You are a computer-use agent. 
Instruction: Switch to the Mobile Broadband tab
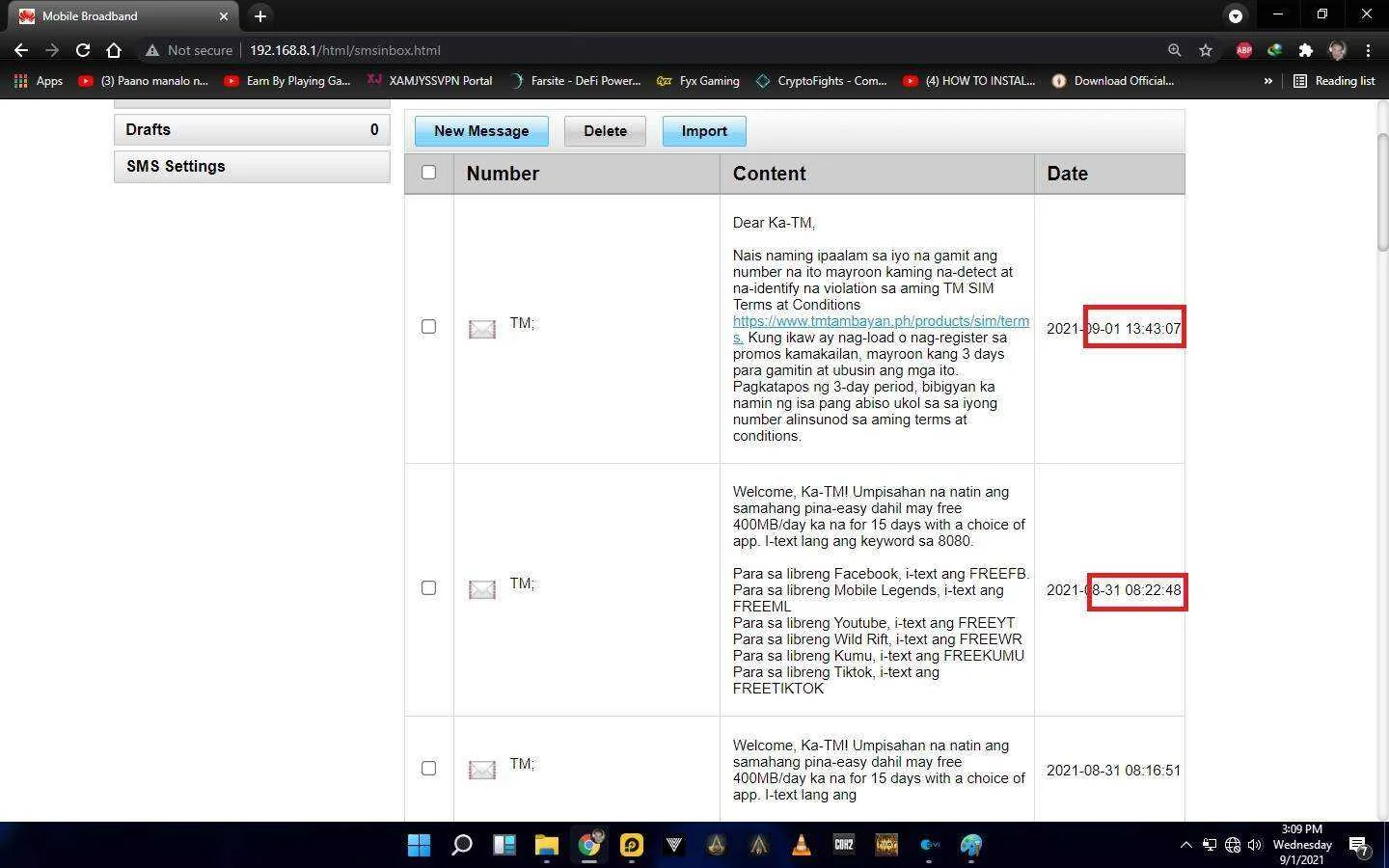point(123,16)
